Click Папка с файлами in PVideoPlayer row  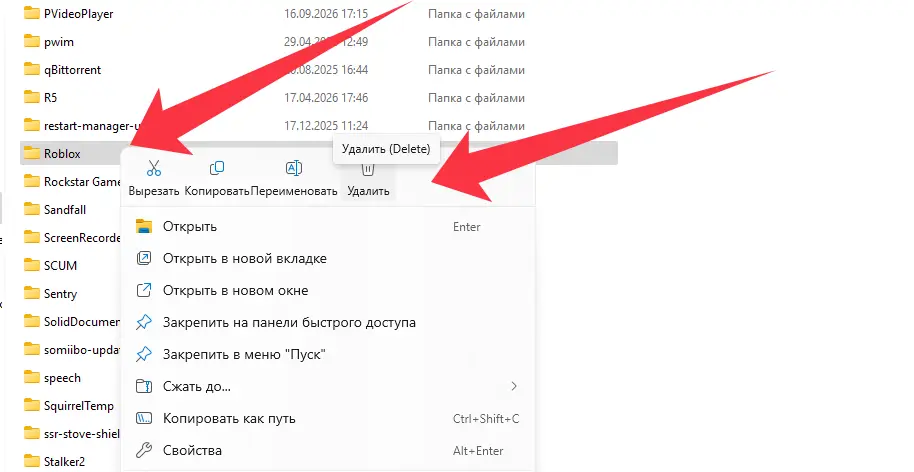tap(476, 14)
